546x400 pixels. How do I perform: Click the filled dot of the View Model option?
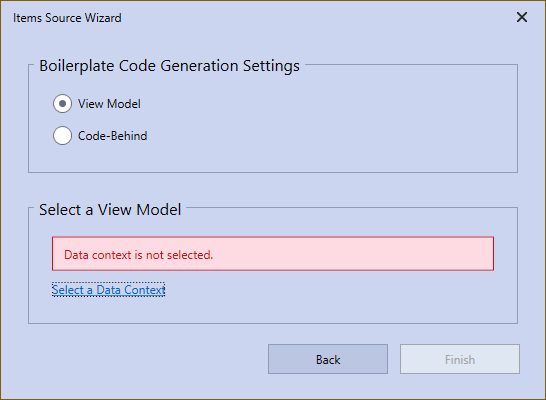62,104
